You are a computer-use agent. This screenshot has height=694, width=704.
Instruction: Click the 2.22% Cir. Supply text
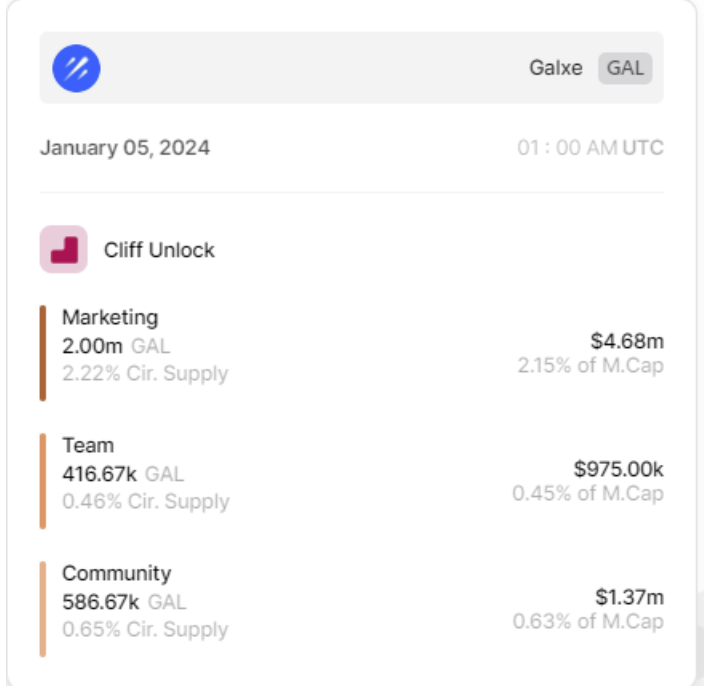click(x=145, y=373)
